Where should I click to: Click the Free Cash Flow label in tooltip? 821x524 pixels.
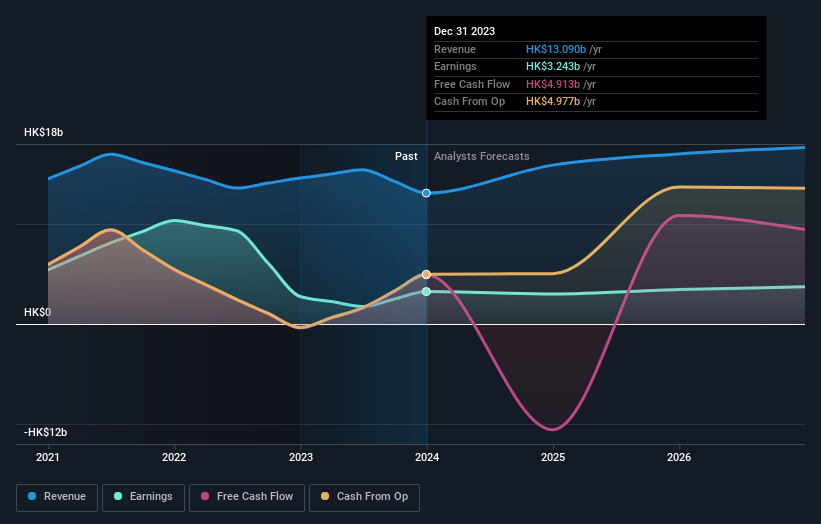[472, 84]
